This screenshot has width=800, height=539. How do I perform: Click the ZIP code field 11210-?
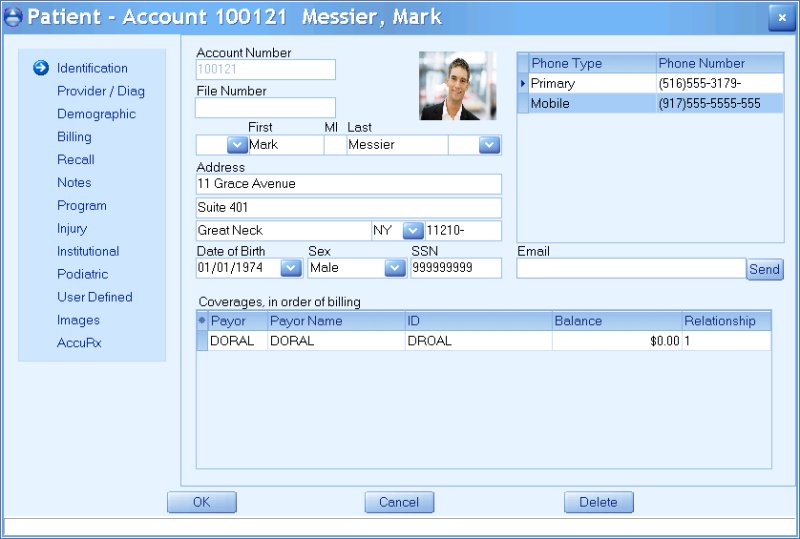(463, 231)
